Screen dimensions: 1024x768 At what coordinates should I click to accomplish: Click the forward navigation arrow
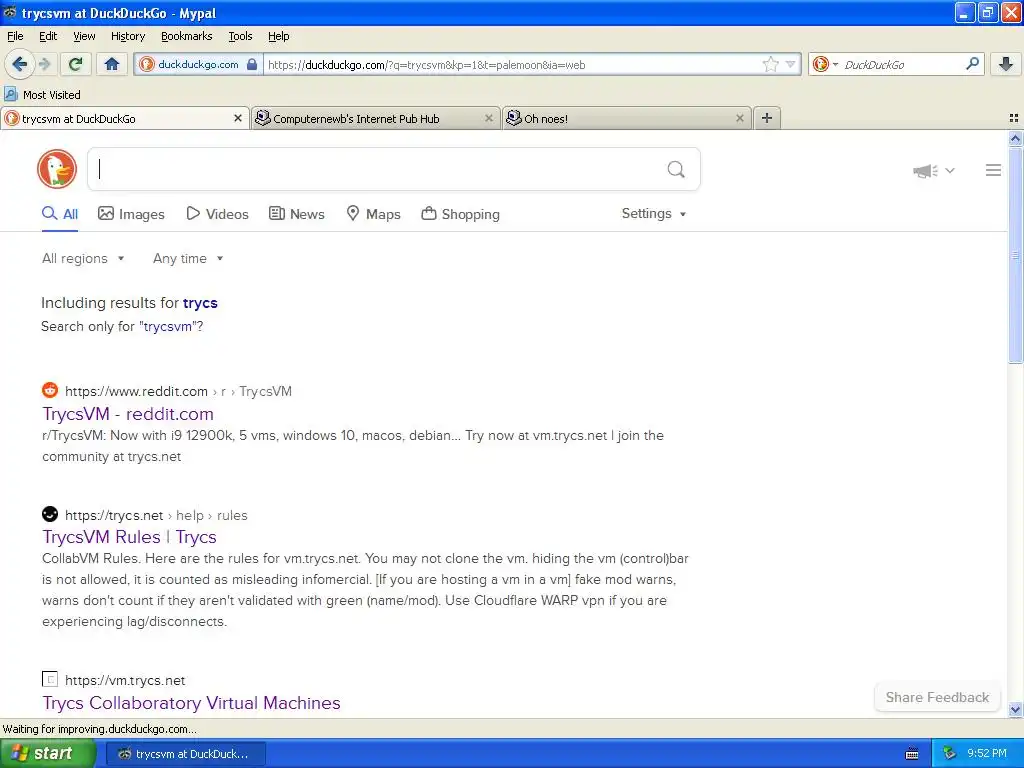(x=44, y=64)
